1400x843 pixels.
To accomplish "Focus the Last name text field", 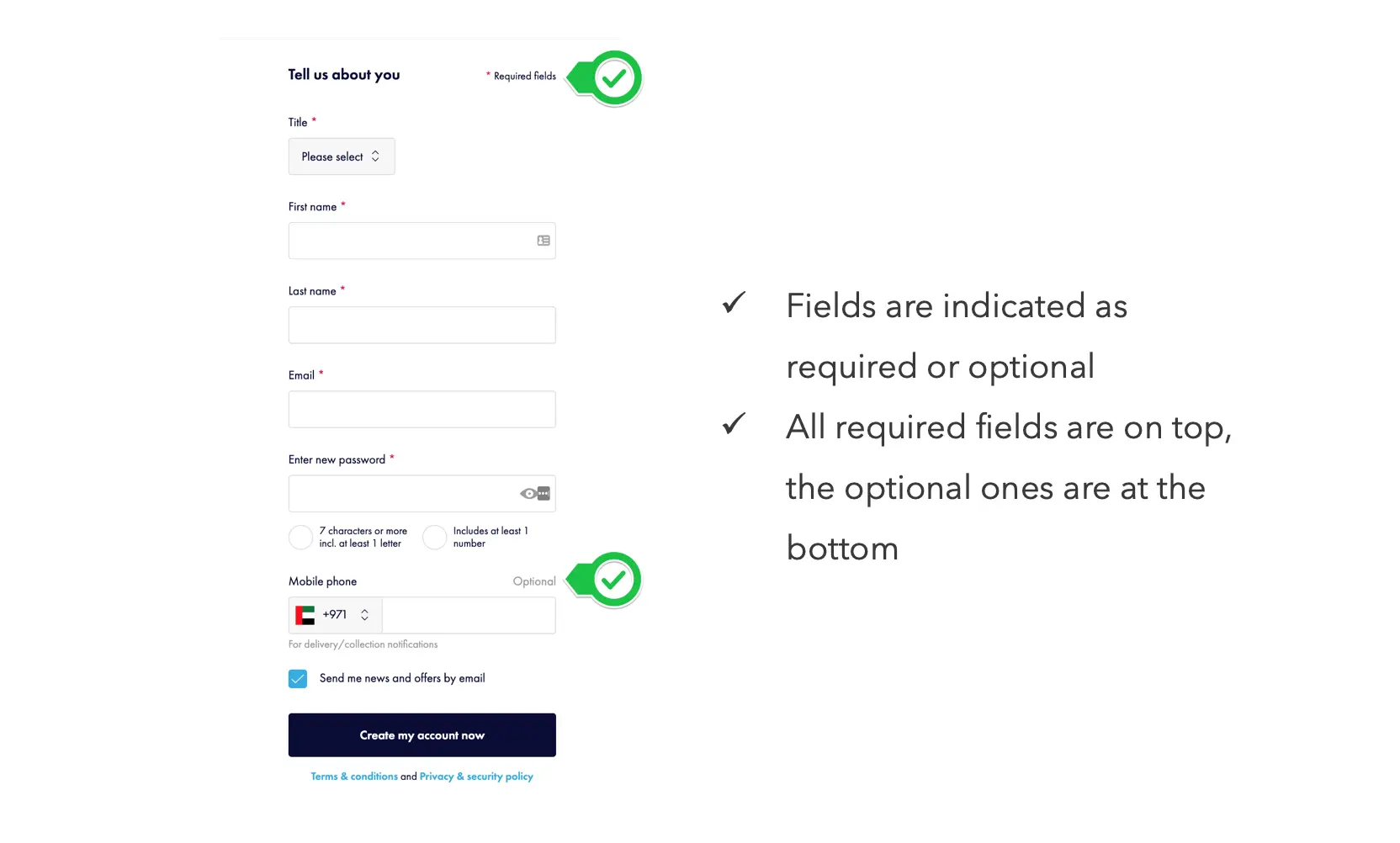I will [422, 325].
